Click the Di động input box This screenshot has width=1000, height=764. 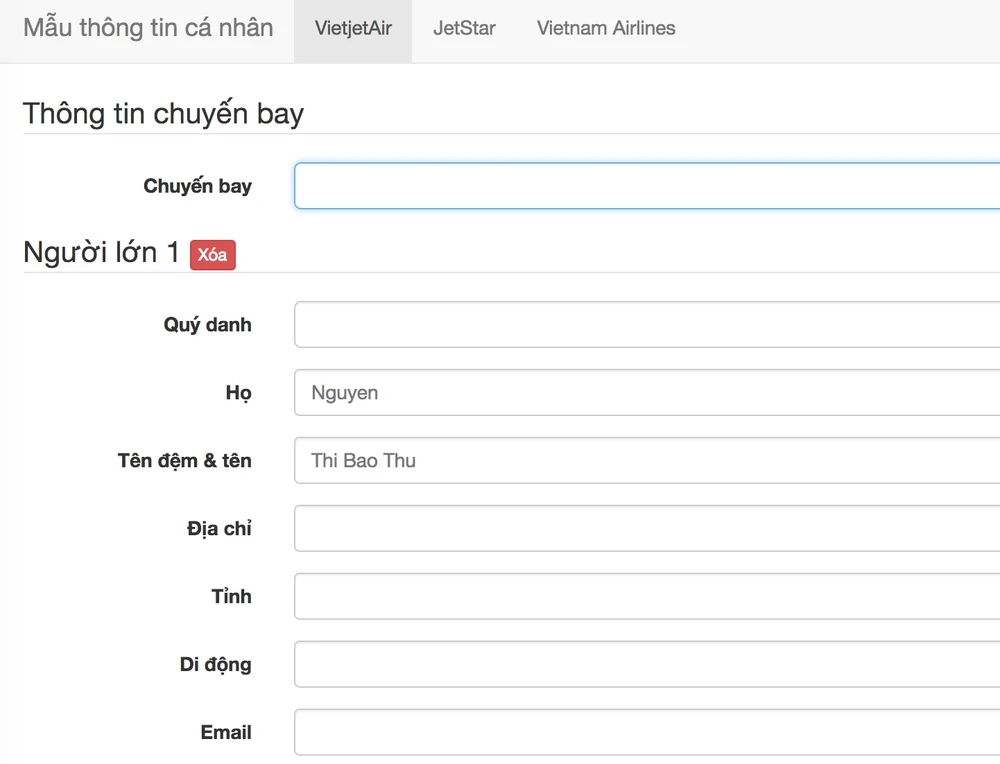pyautogui.click(x=646, y=665)
